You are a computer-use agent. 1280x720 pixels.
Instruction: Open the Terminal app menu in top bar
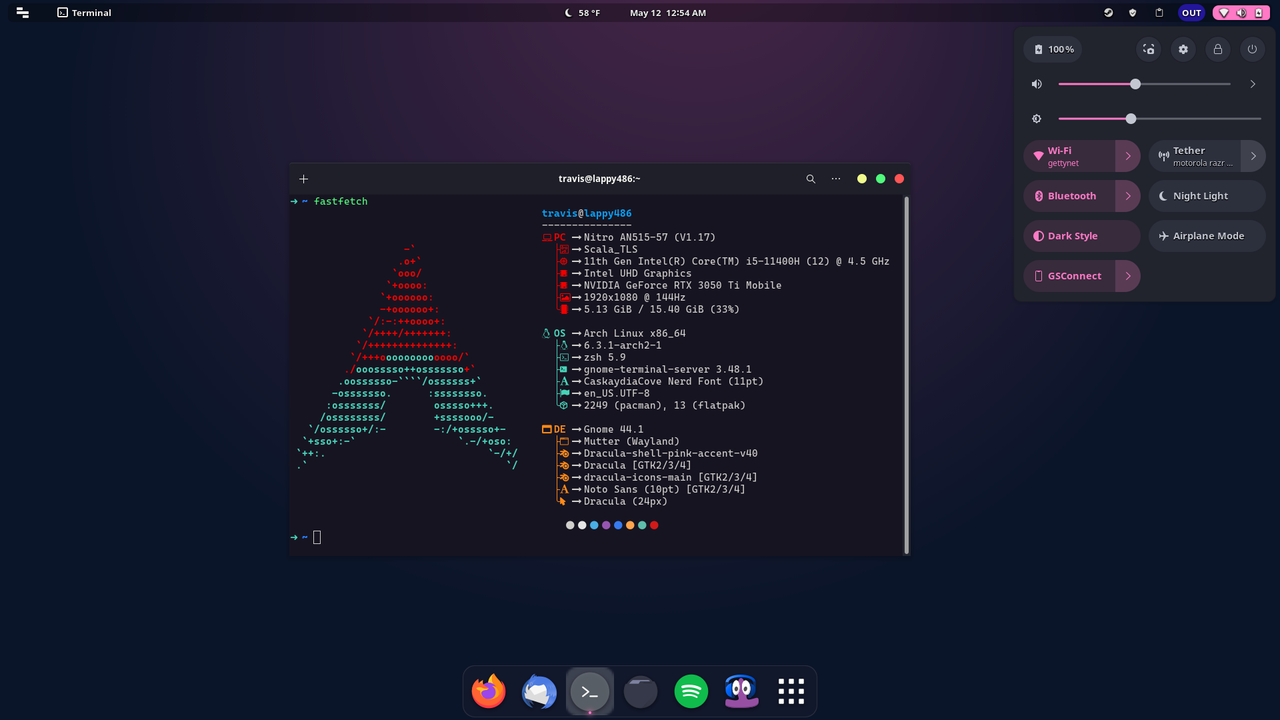point(84,13)
